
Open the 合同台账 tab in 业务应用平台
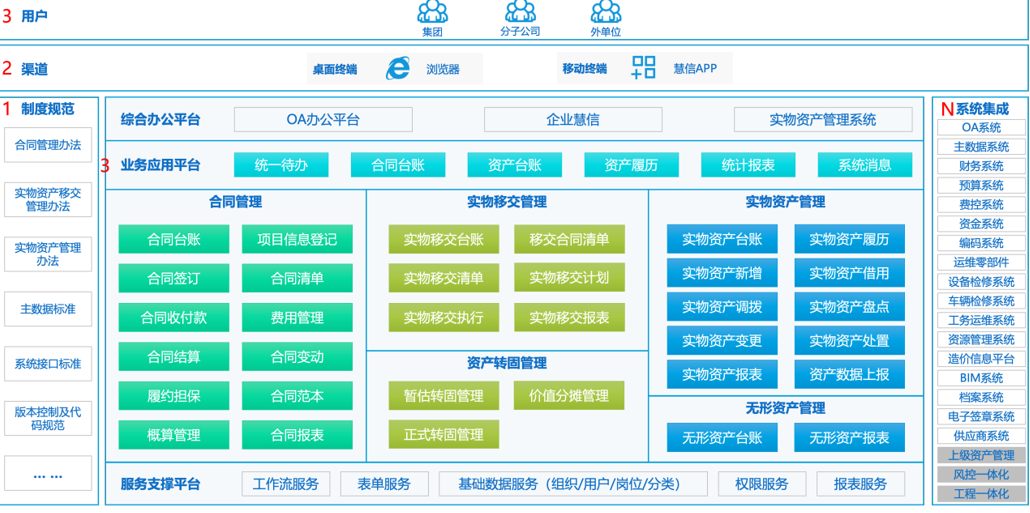point(398,165)
